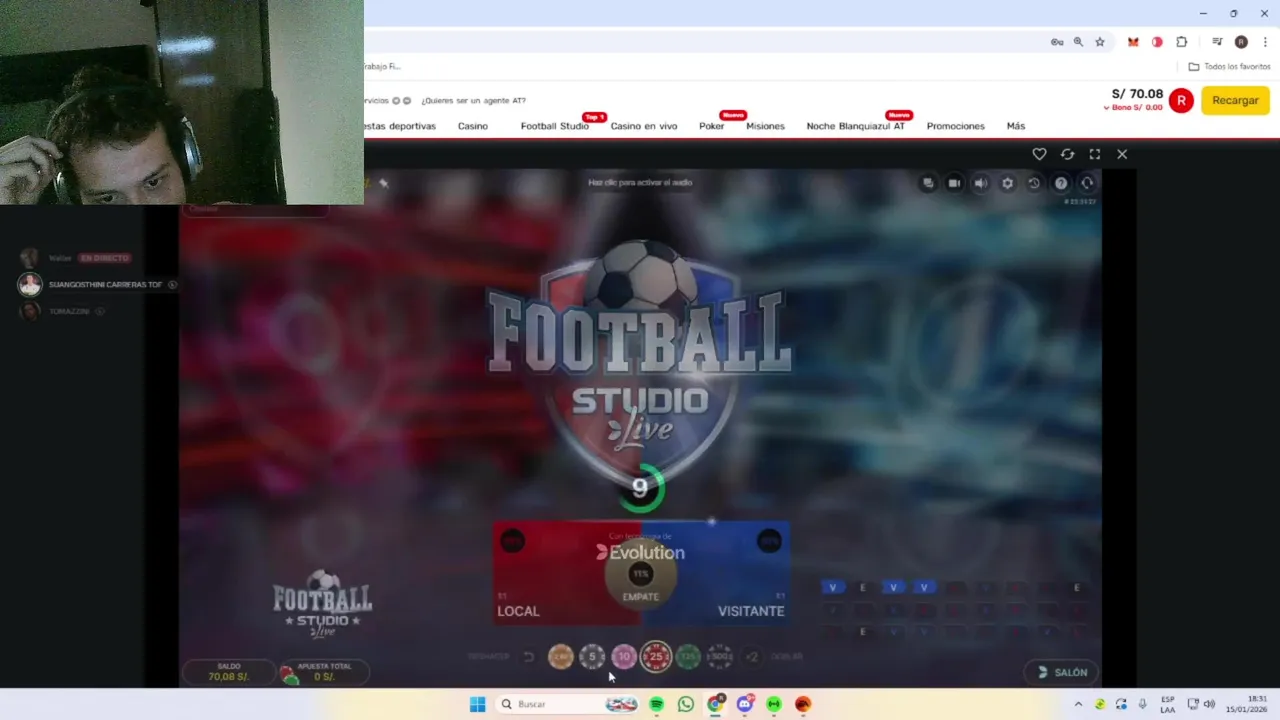Viewport: 1280px width, 720px height.
Task: Double the bet with x2 button
Action: pos(752,657)
